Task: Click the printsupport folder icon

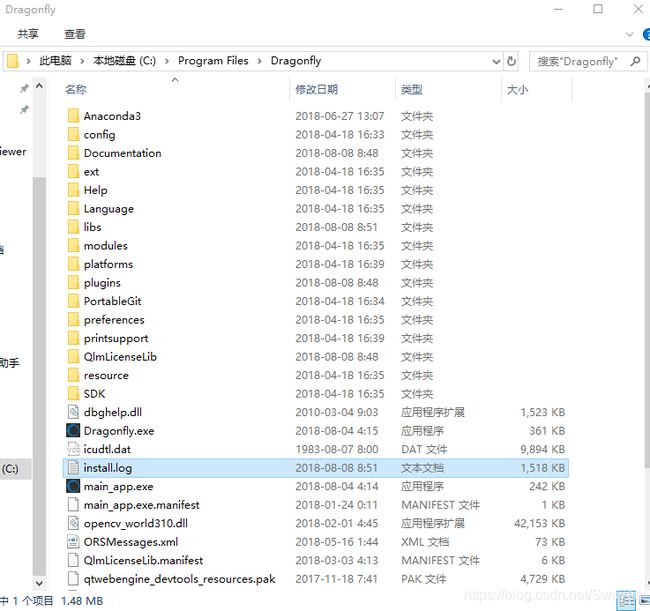Action: click(73, 338)
